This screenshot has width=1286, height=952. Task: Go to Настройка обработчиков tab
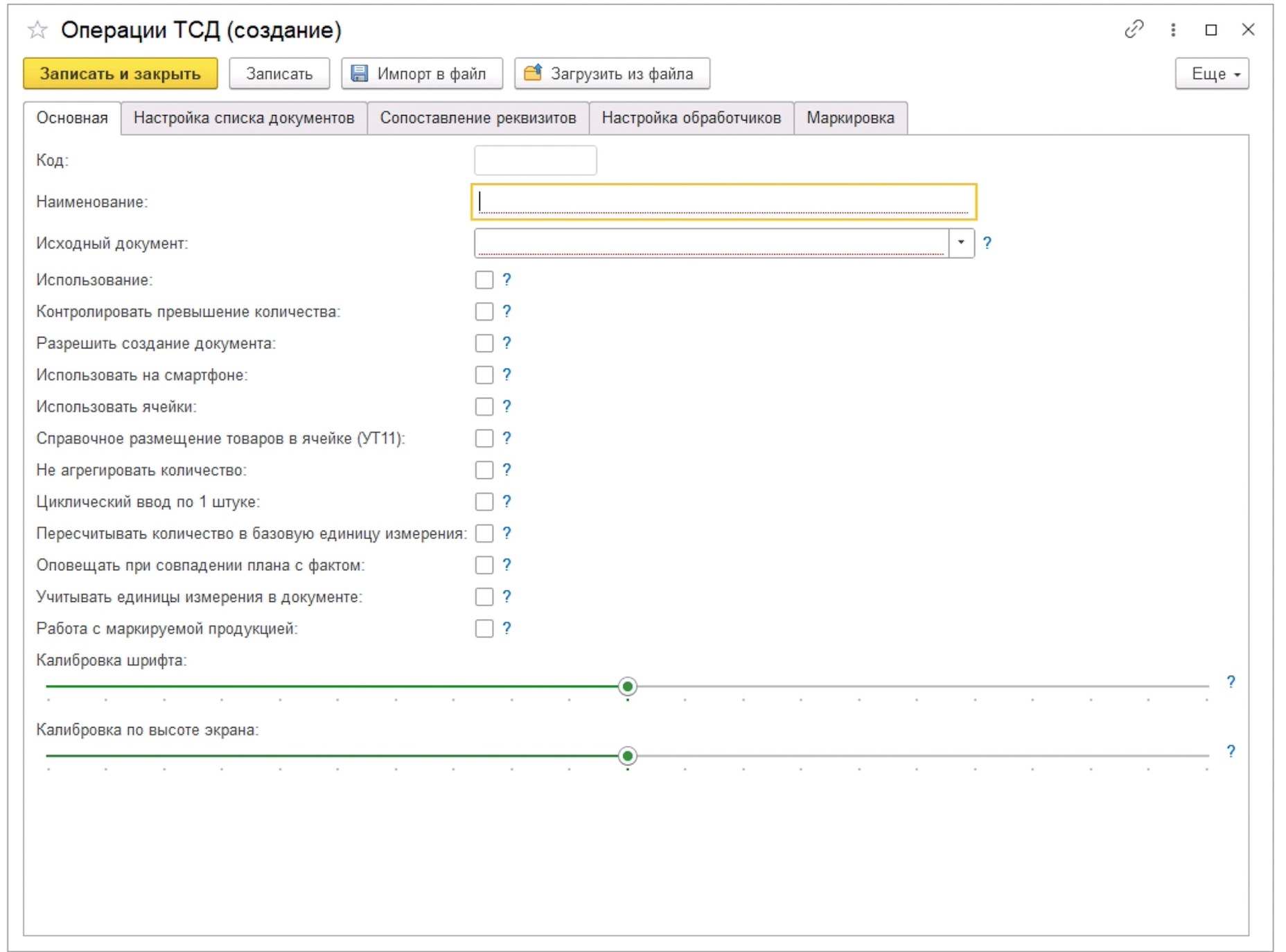(x=691, y=118)
